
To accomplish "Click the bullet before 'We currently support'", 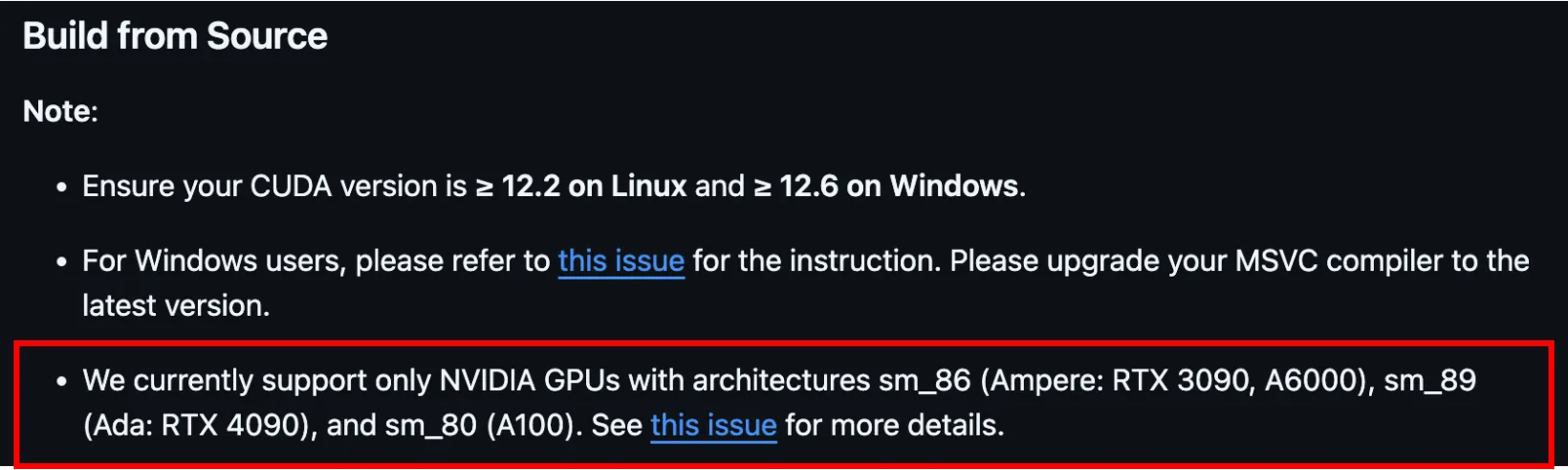I will tap(61, 381).
